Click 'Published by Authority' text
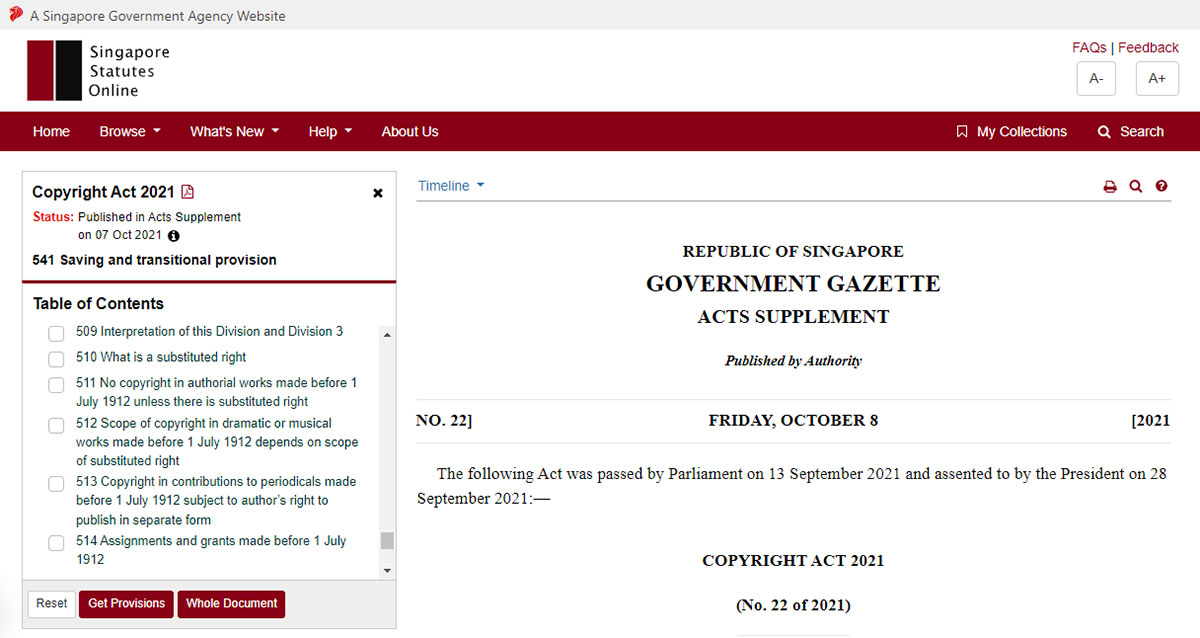Viewport: 1200px width, 638px height. (793, 361)
